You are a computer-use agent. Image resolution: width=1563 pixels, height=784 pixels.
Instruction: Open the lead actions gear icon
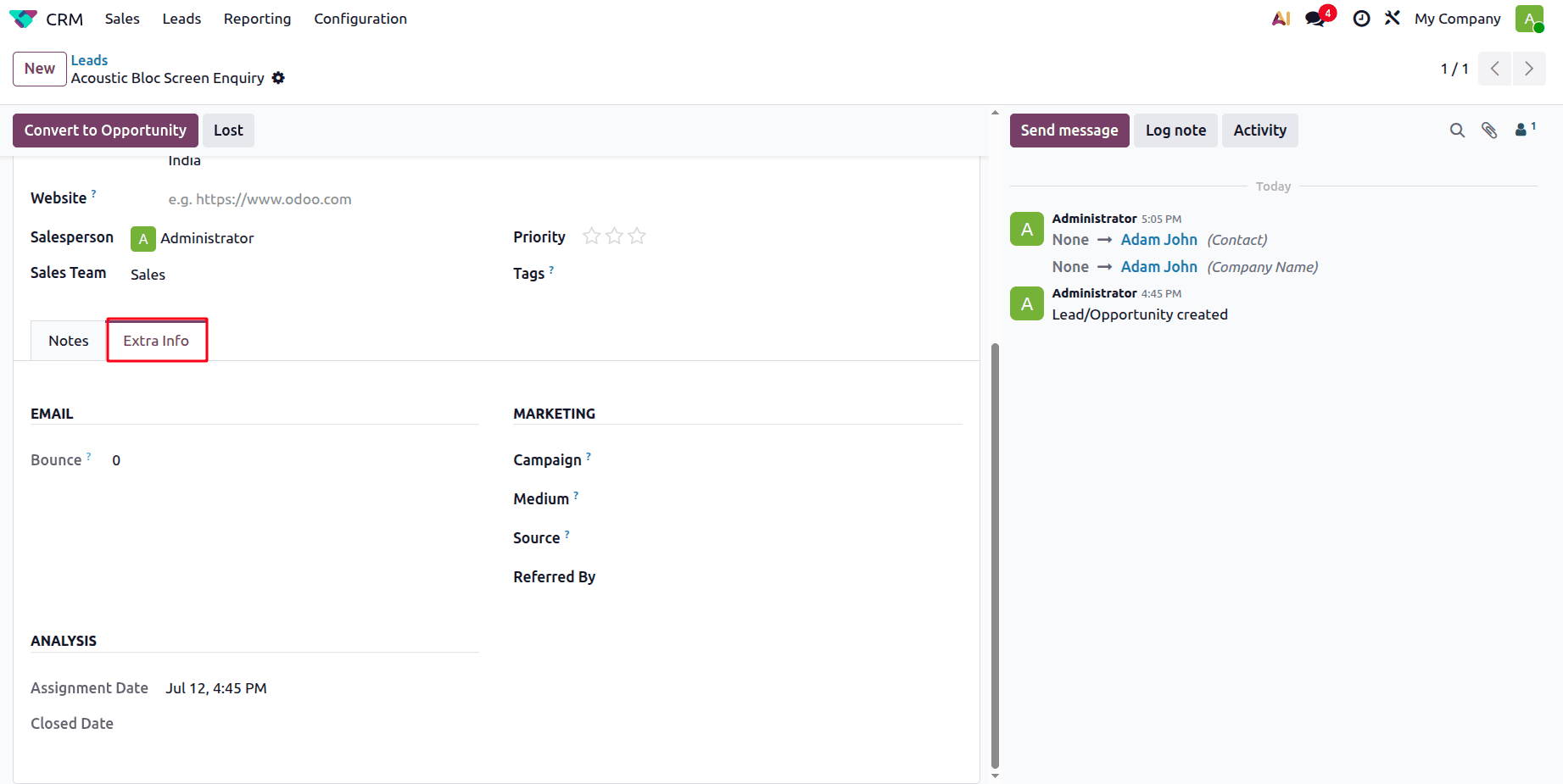coord(278,78)
